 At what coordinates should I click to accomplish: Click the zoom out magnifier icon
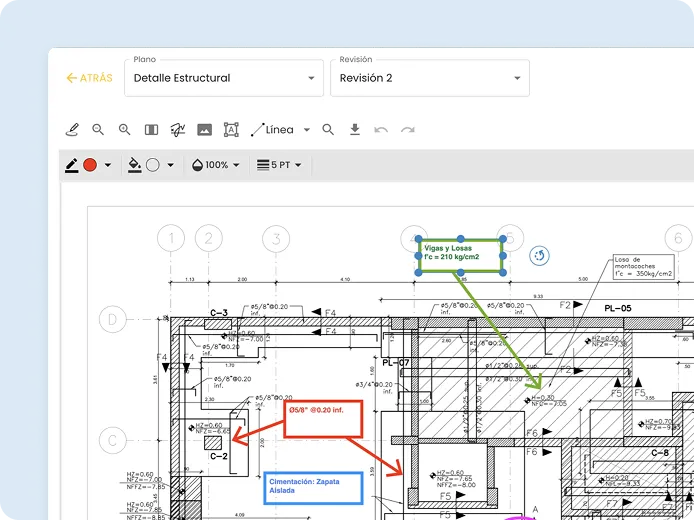(x=98, y=129)
